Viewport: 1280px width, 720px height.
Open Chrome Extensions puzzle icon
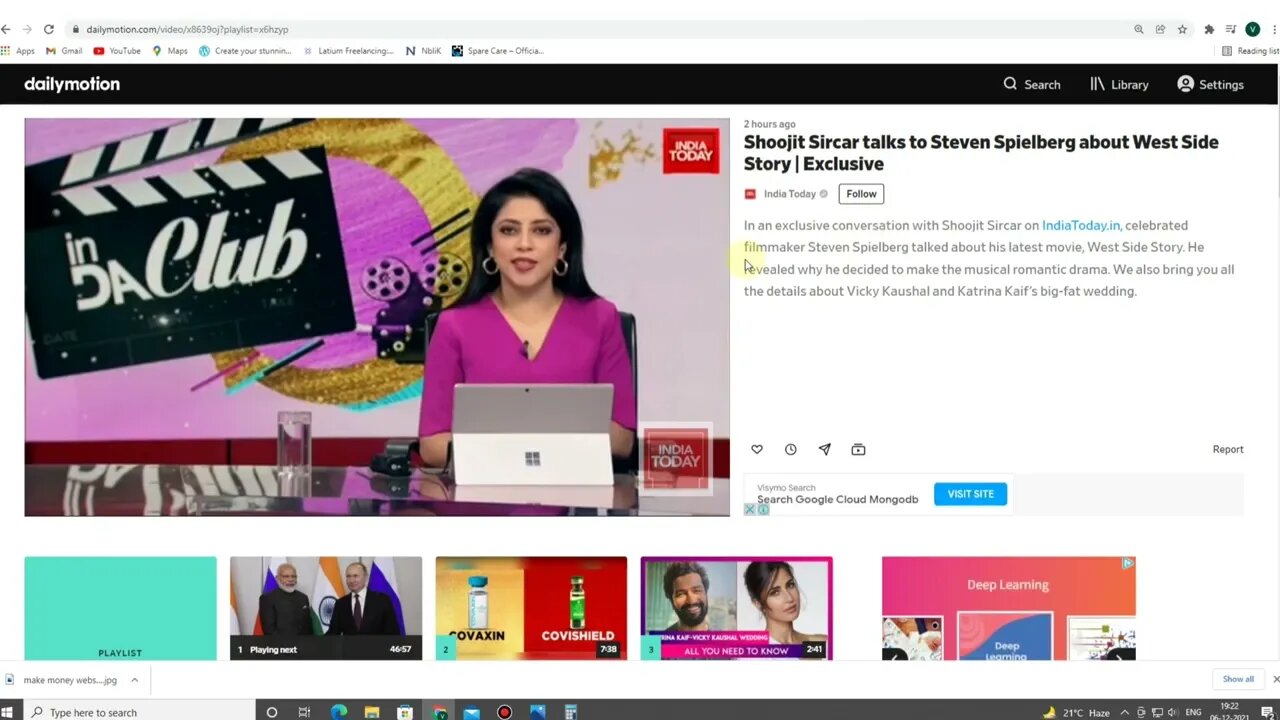point(1209,29)
